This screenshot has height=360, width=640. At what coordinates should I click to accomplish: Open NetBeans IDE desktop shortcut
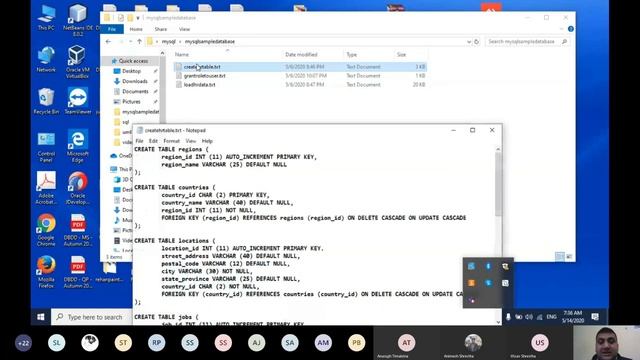click(78, 20)
